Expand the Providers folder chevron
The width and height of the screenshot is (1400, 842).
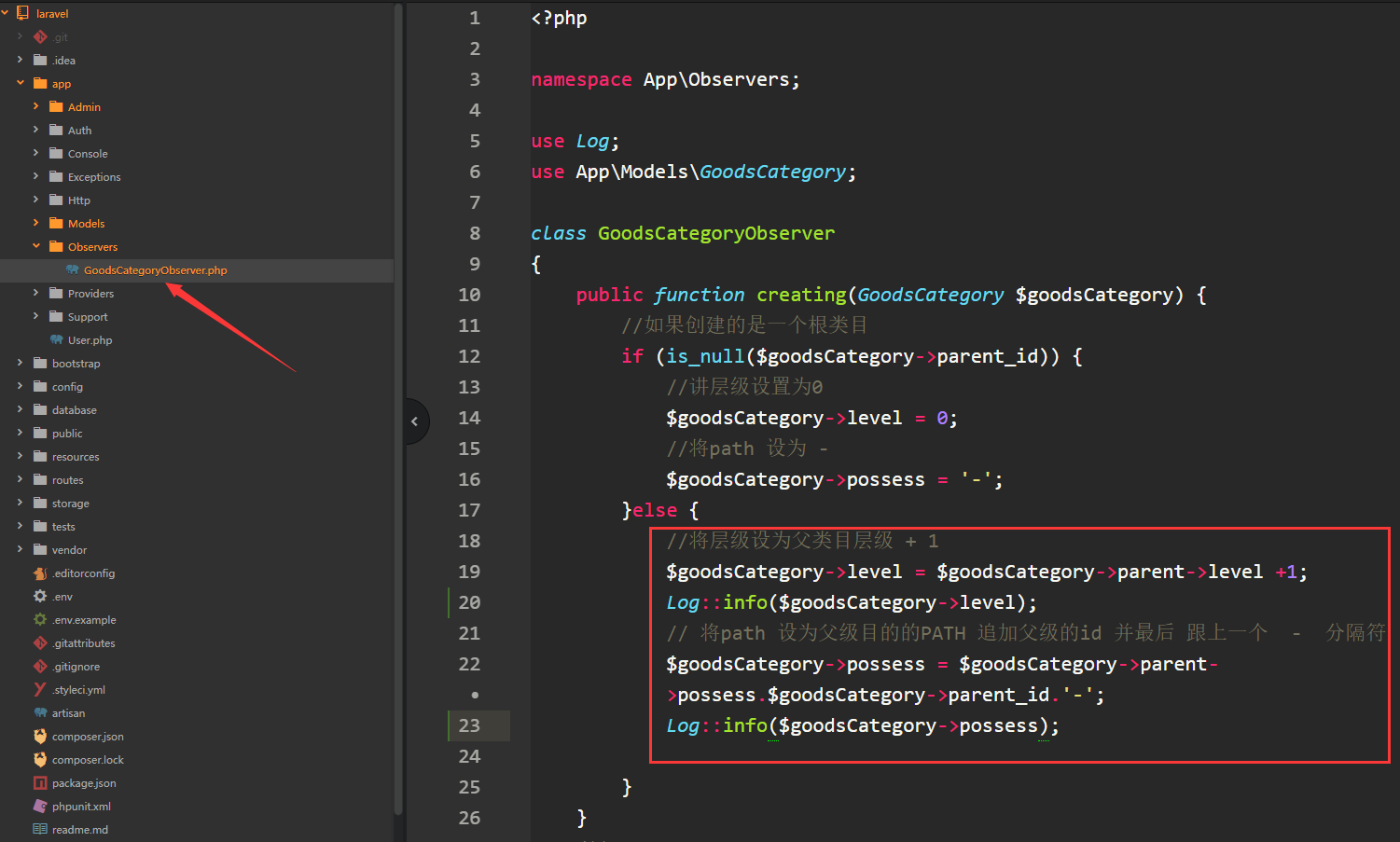(36, 293)
